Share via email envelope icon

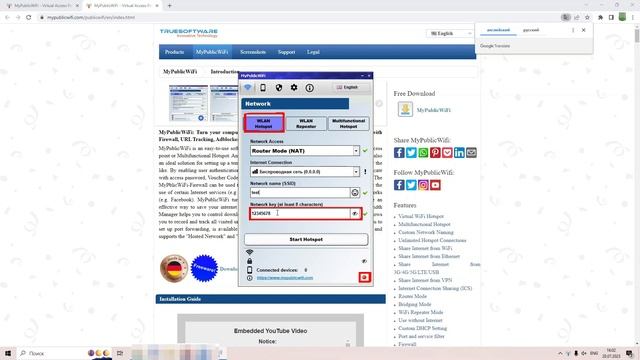pyautogui.click(x=471, y=153)
